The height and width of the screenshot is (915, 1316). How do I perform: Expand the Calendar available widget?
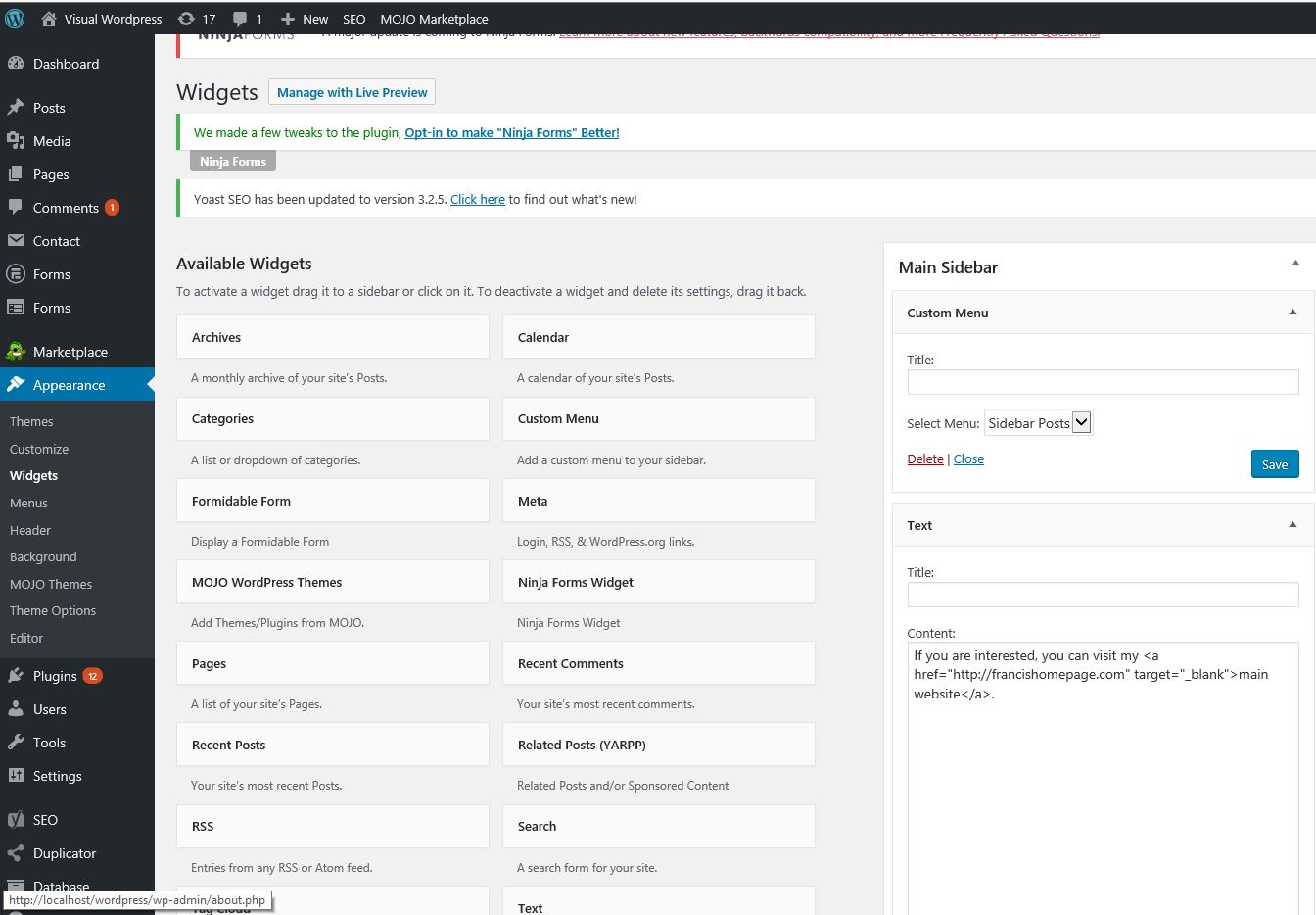tap(658, 337)
